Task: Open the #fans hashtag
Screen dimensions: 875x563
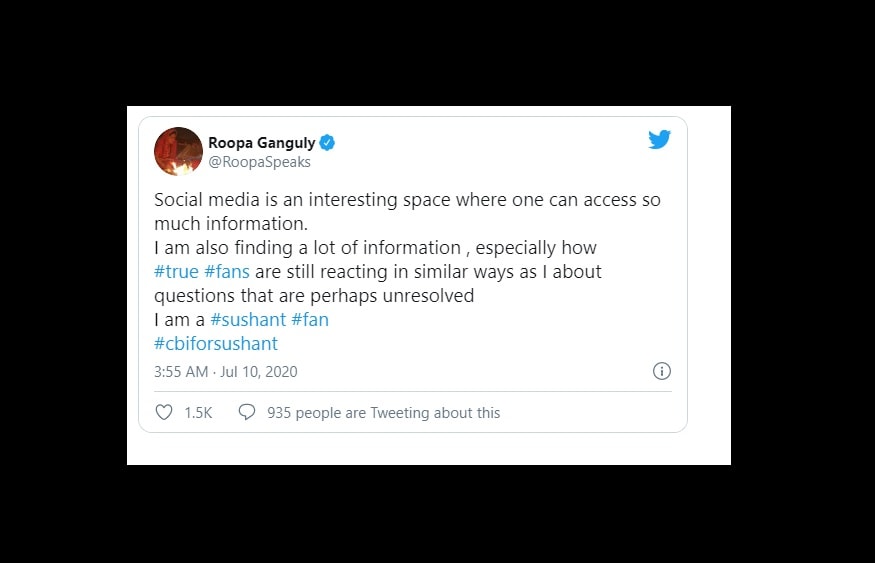Action: pyautogui.click(x=227, y=272)
